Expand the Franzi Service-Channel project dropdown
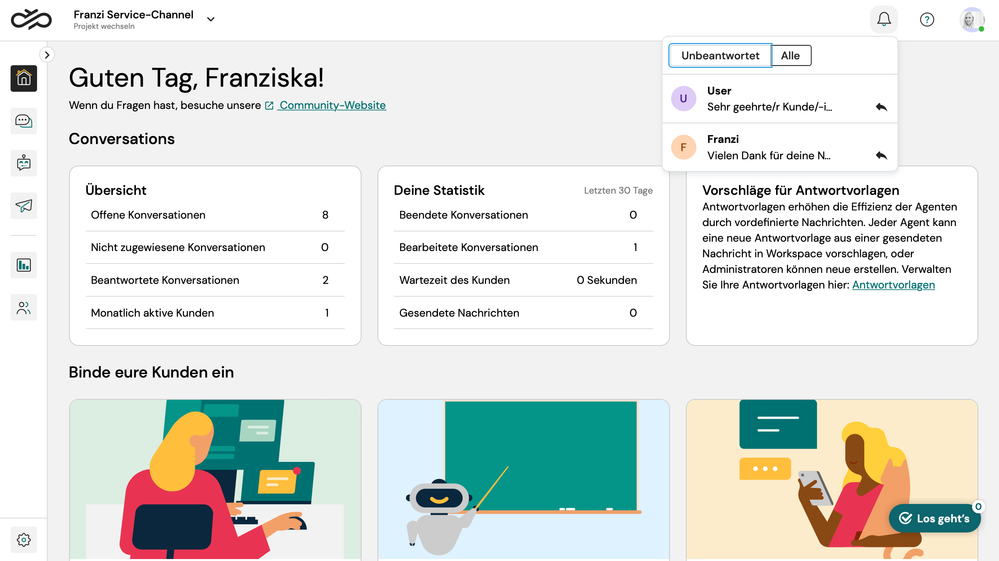The height and width of the screenshot is (561, 999). pyautogui.click(x=210, y=19)
